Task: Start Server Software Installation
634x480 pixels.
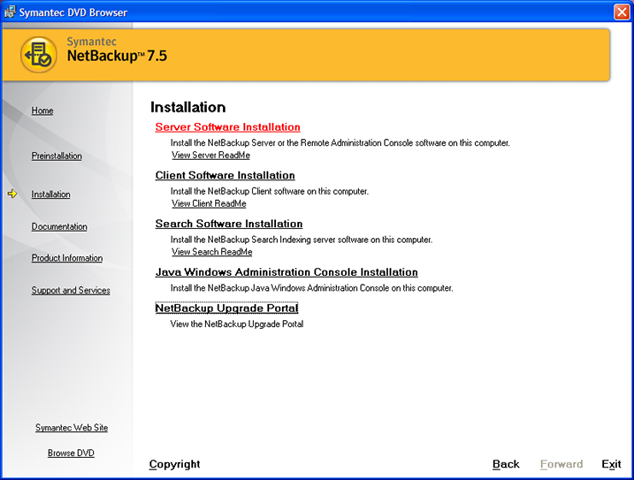Action: pyautogui.click(x=228, y=127)
